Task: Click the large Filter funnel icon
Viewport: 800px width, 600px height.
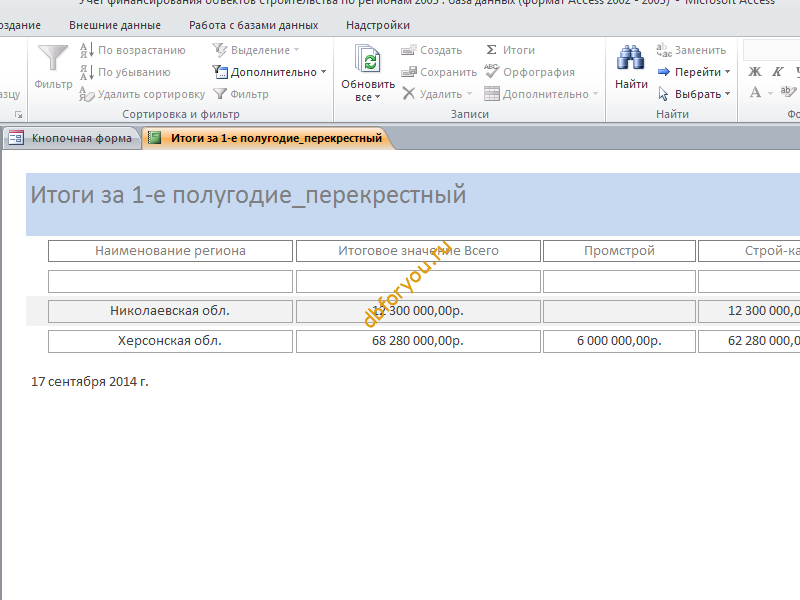Action: 53,59
